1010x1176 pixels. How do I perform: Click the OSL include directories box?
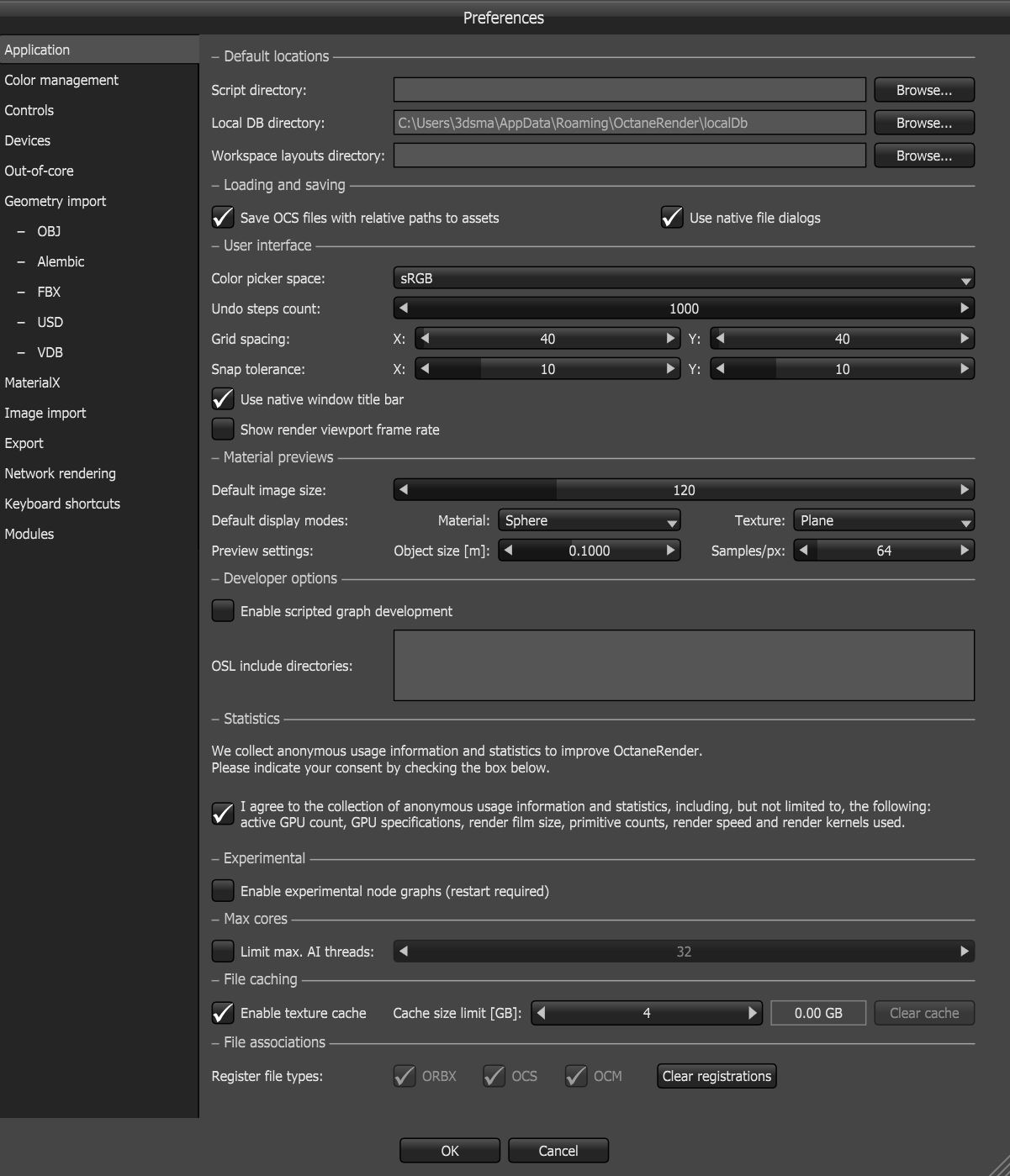point(684,665)
